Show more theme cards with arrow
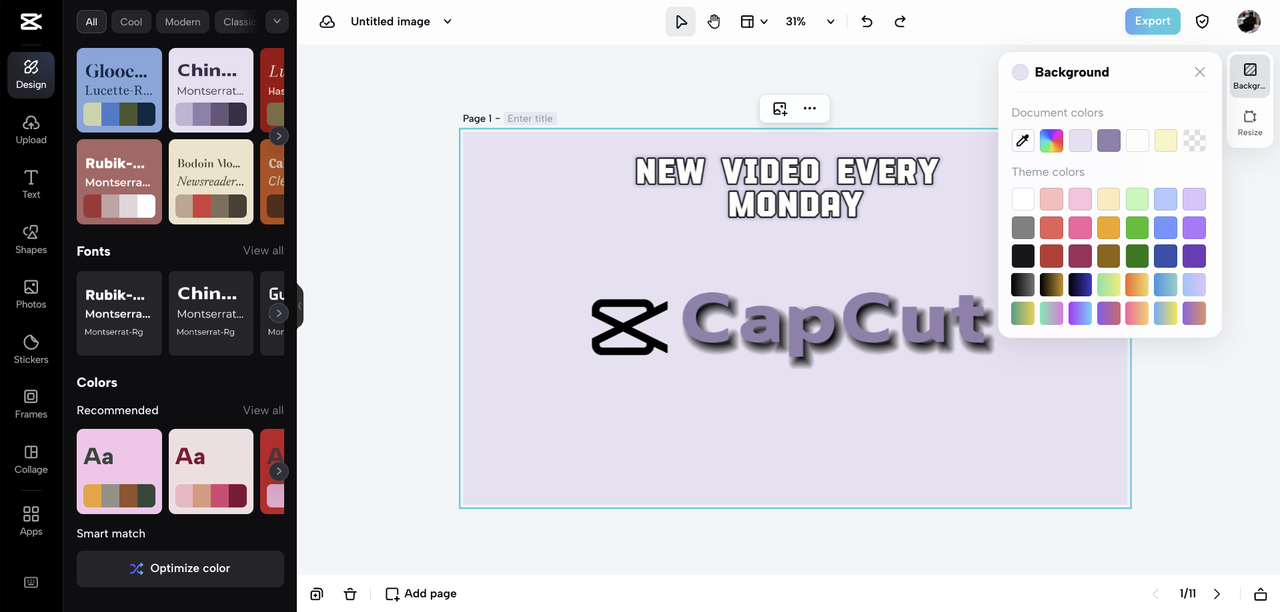 (x=279, y=136)
